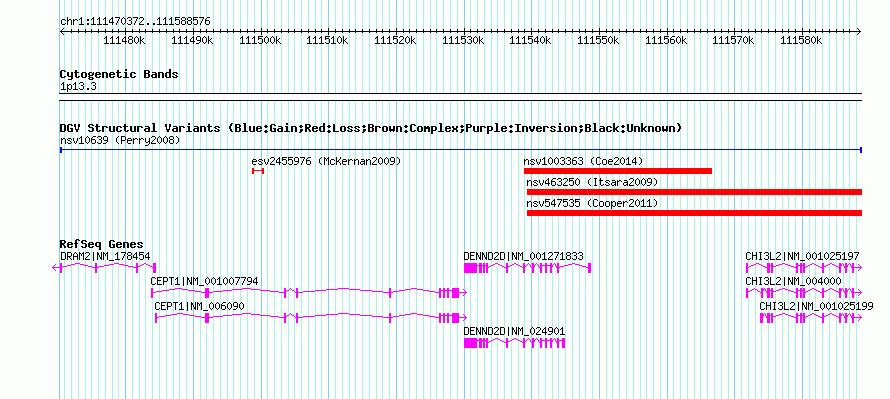
Task: Click the 111560k ruler tick label
Action: point(666,40)
